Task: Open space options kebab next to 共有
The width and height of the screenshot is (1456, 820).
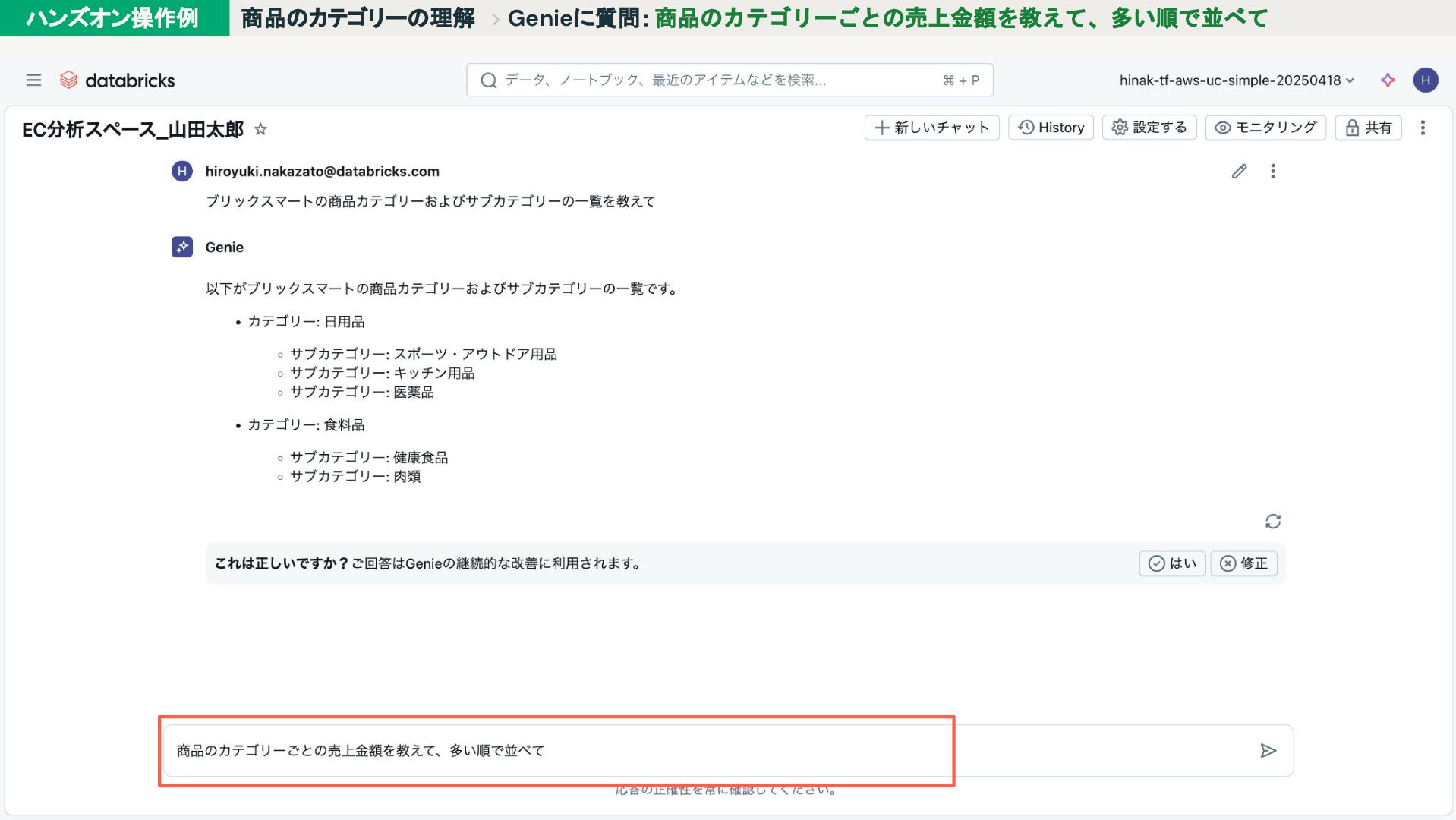Action: point(1423,128)
